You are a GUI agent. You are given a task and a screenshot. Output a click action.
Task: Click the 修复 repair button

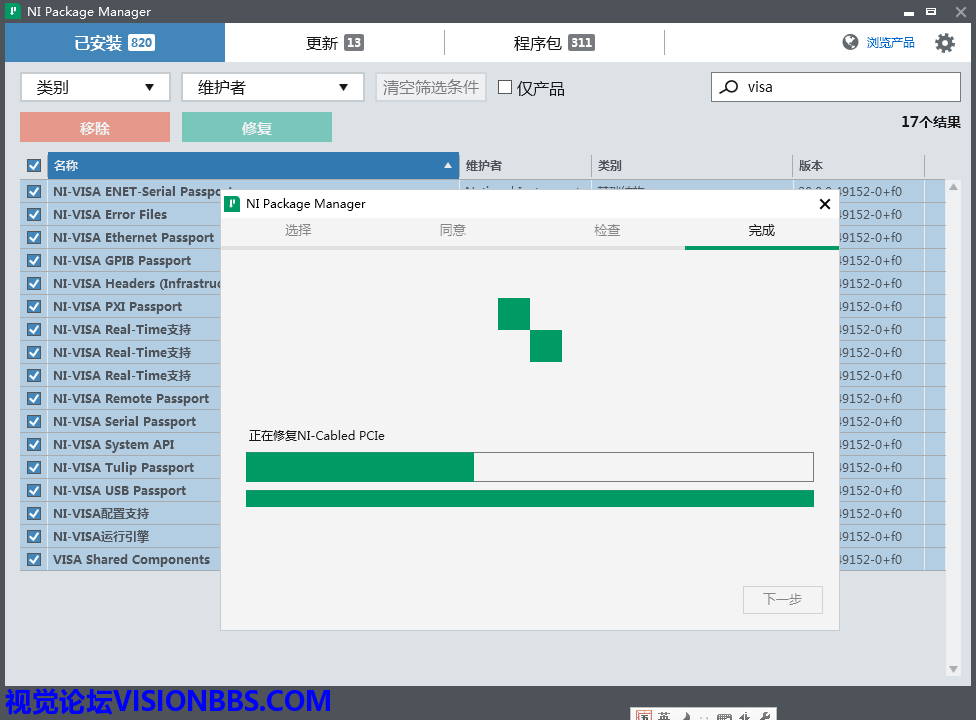coord(256,128)
